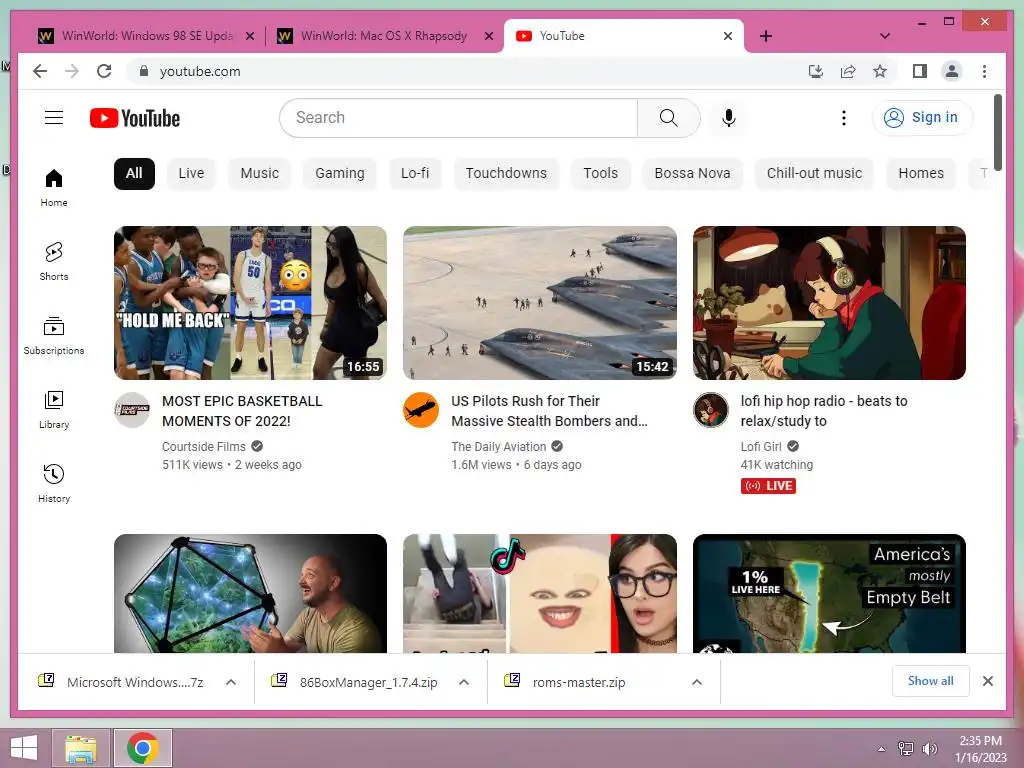Open Library from the sidebar
Image resolution: width=1024 pixels, height=768 pixels.
pos(54,409)
